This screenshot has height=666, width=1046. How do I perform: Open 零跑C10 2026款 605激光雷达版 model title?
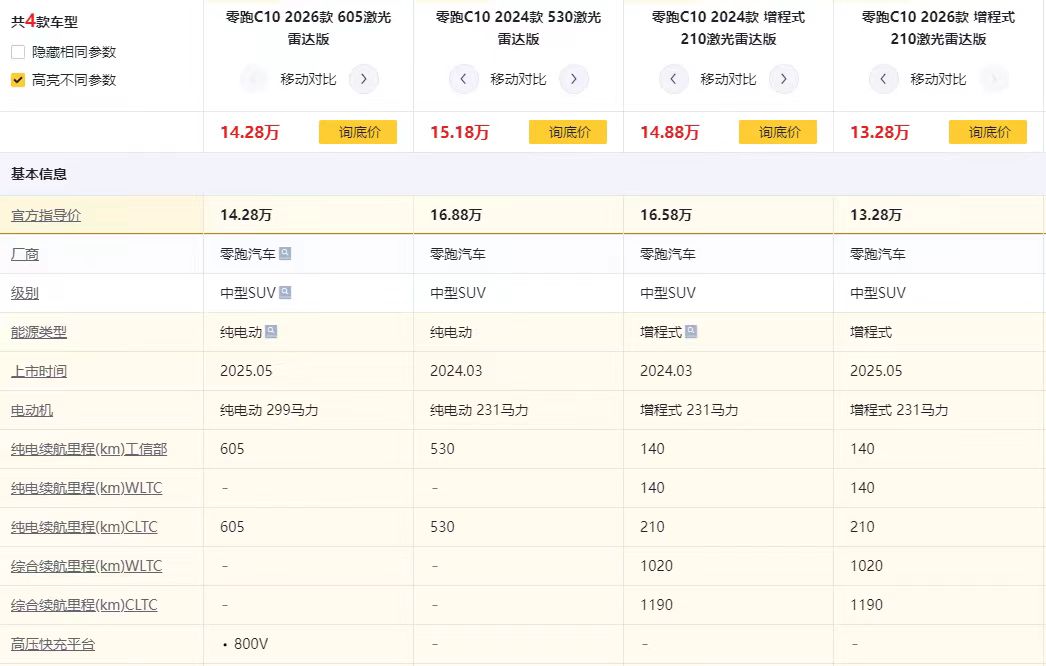pos(308,28)
